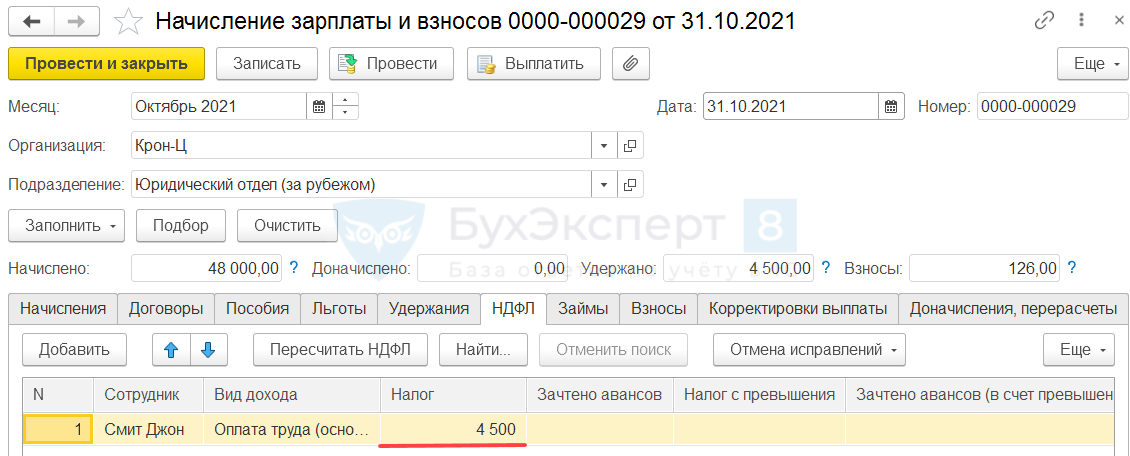Switch to the Удержания tab
This screenshot has width=1130, height=456.
click(x=428, y=309)
